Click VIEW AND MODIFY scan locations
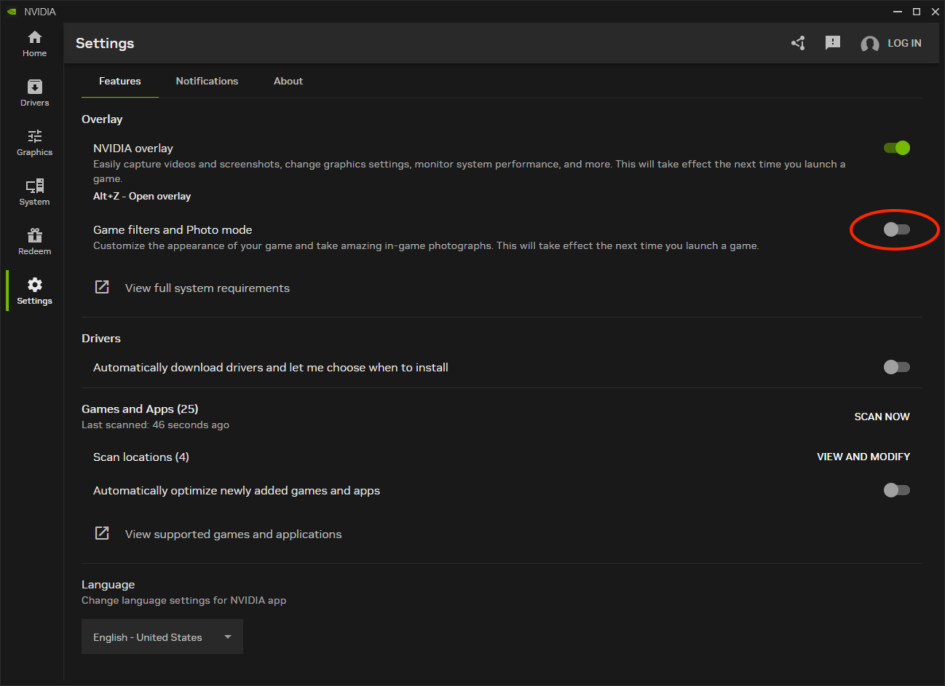 [x=863, y=457]
